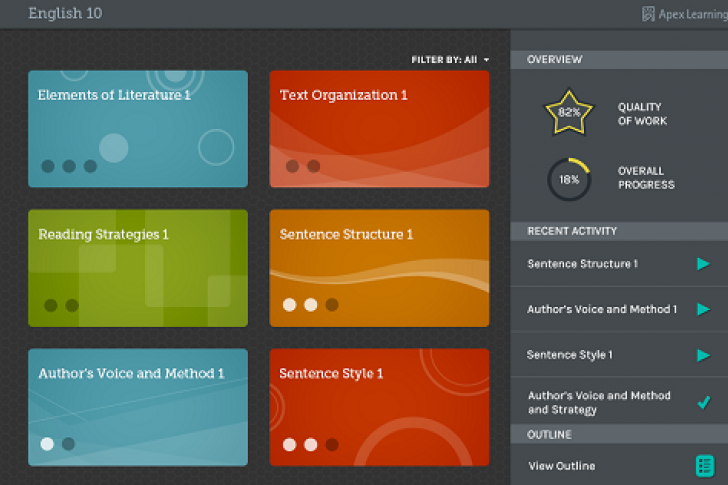Image resolution: width=728 pixels, height=485 pixels.
Task: Open Author's Voice and Method 1 card
Action: tap(138, 407)
